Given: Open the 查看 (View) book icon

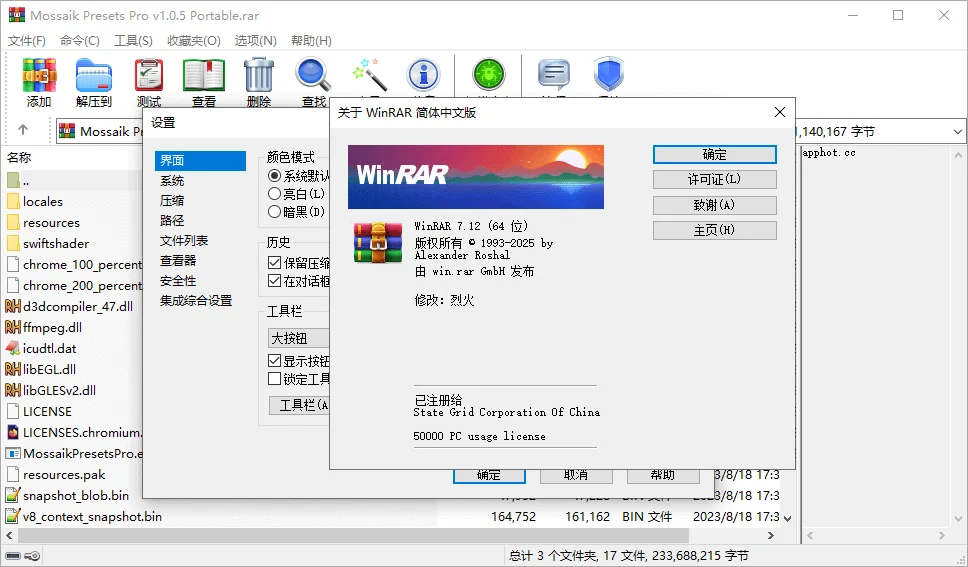Looking at the screenshot, I should pyautogui.click(x=204, y=76).
